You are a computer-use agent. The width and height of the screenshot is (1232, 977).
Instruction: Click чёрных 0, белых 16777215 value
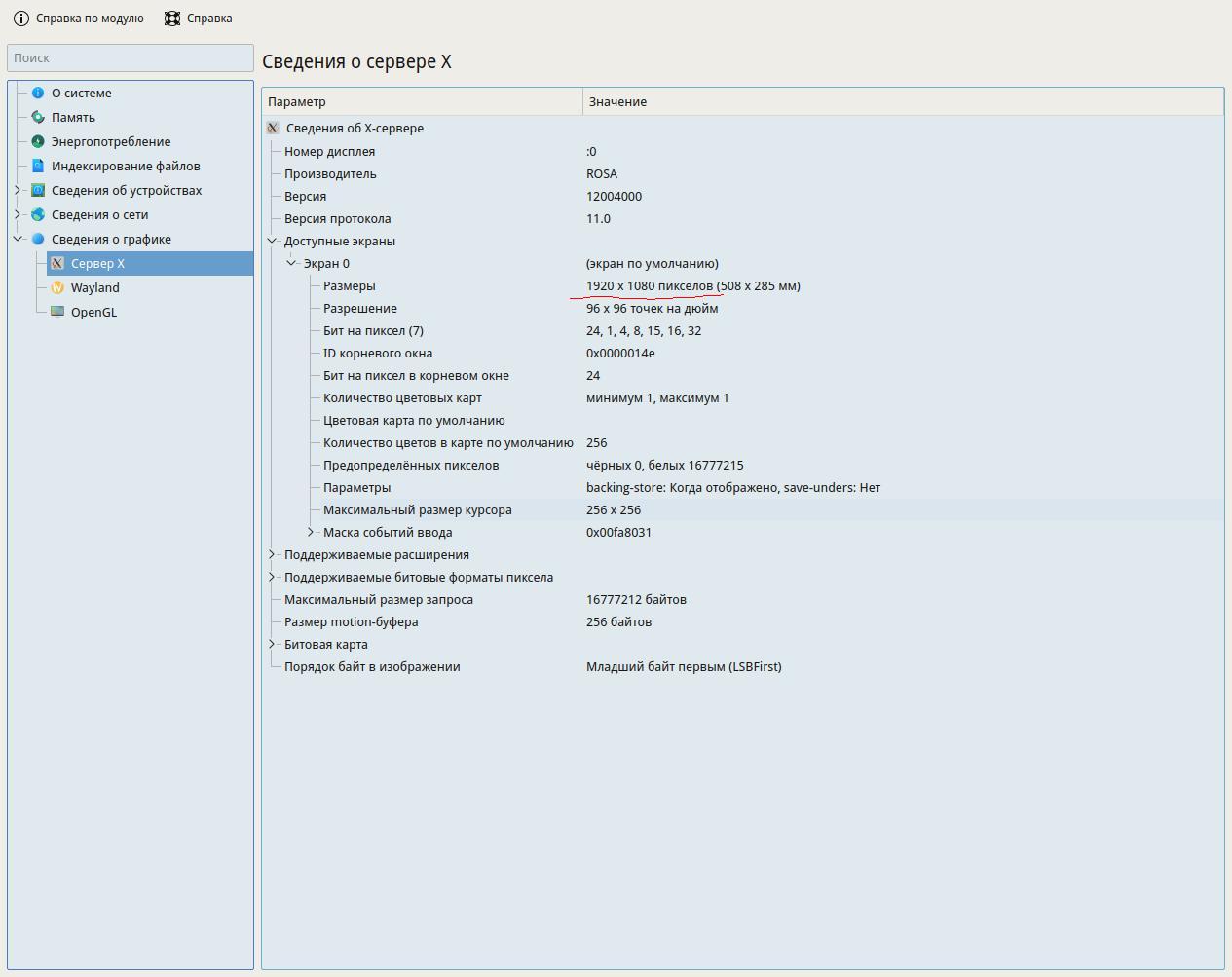tap(665, 465)
